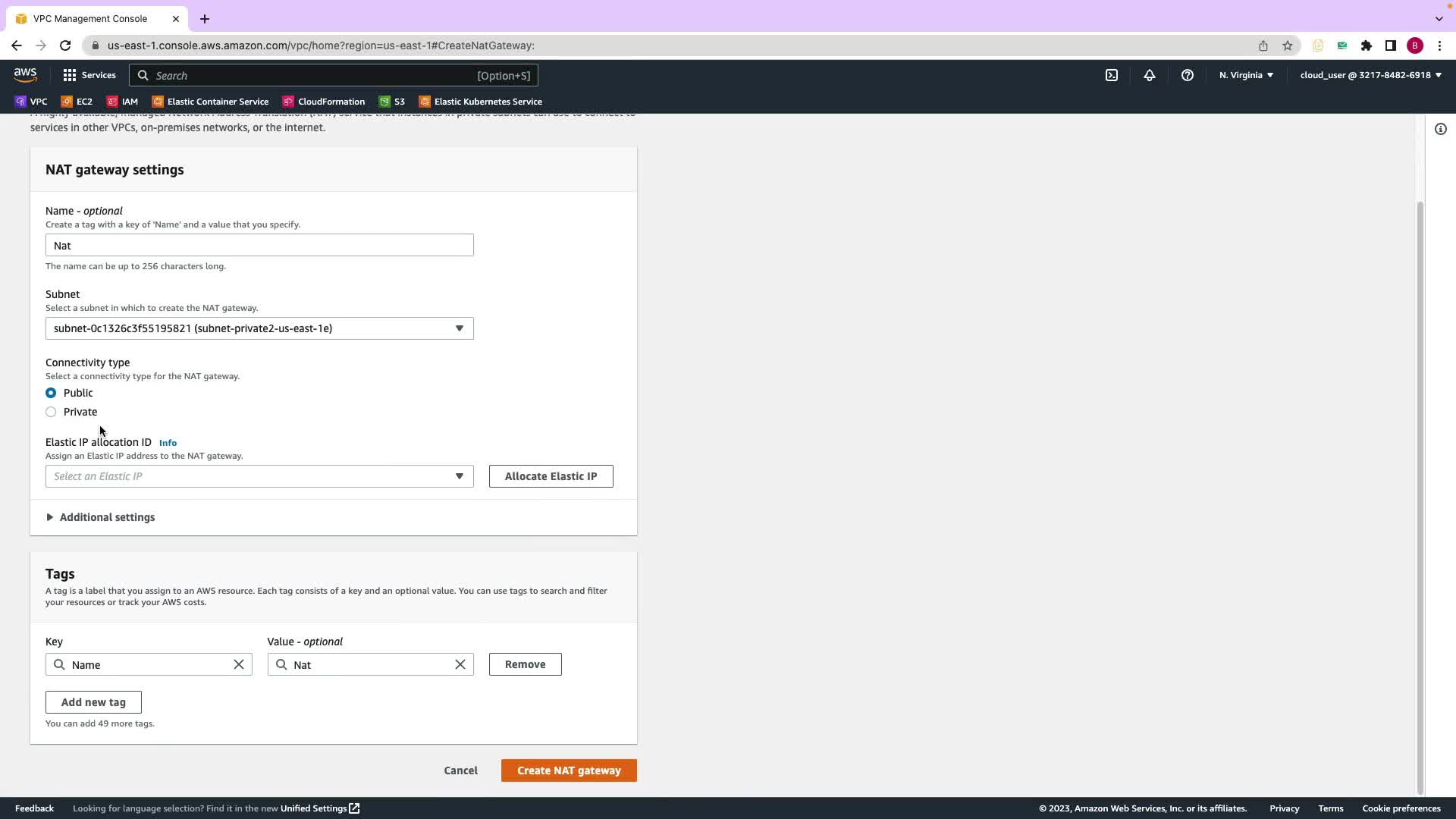Clear the Nat tag value field
This screenshot has height=819, width=1456.
pos(460,664)
